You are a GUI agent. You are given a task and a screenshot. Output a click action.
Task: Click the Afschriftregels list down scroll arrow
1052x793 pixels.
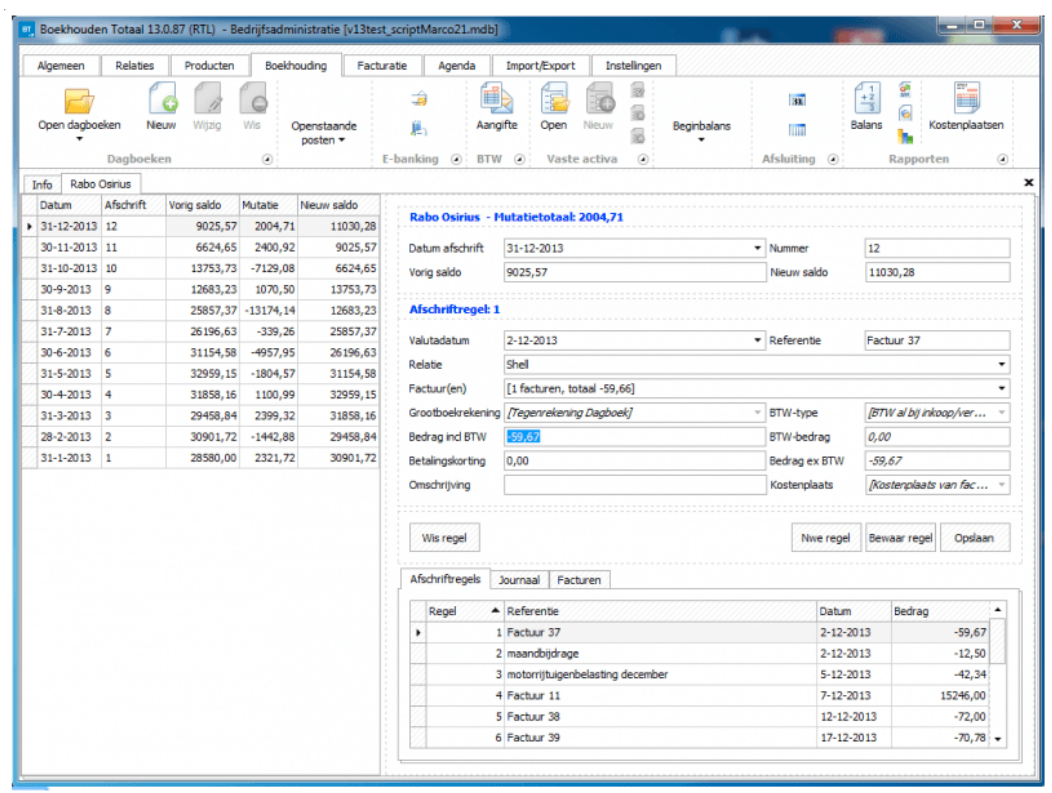(x=996, y=739)
